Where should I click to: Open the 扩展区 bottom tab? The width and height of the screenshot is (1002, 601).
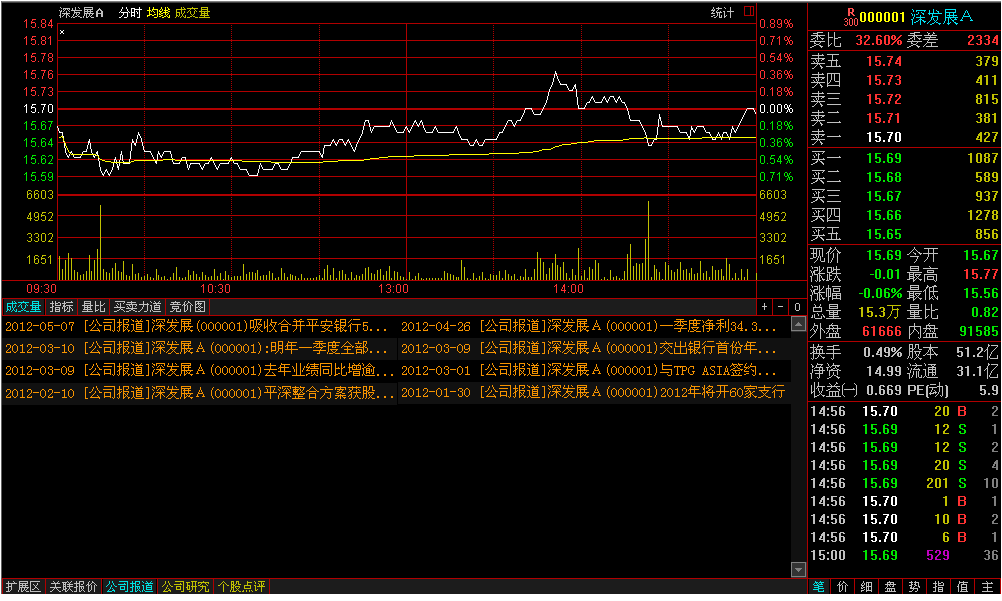(23, 586)
